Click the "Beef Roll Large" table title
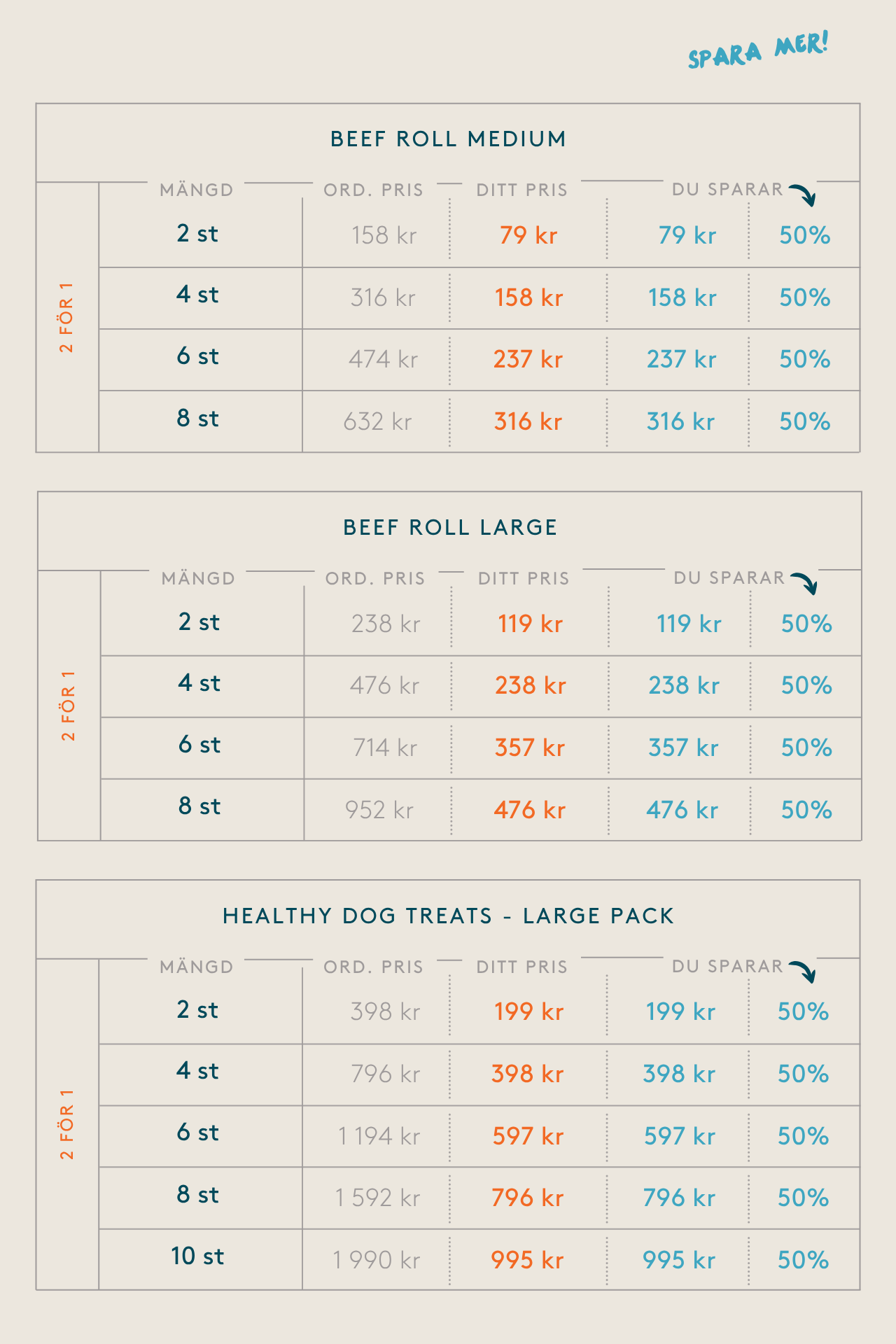 [450, 527]
